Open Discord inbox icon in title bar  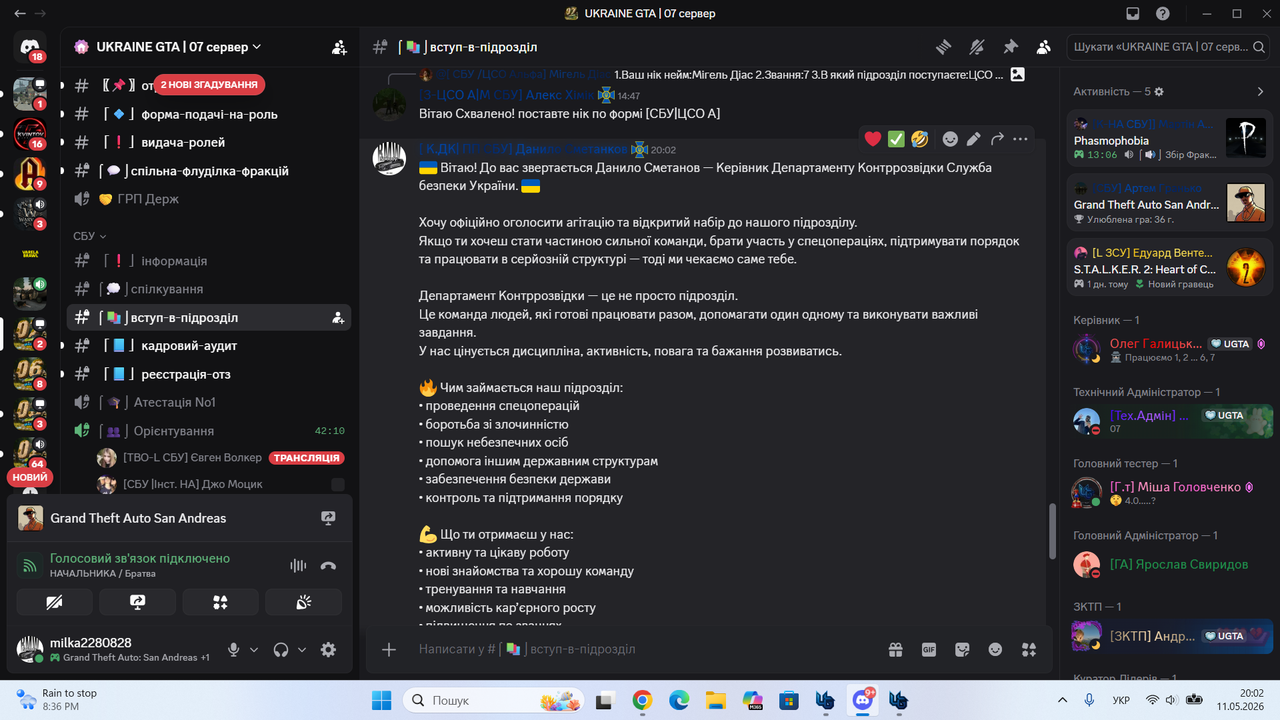coord(1132,14)
